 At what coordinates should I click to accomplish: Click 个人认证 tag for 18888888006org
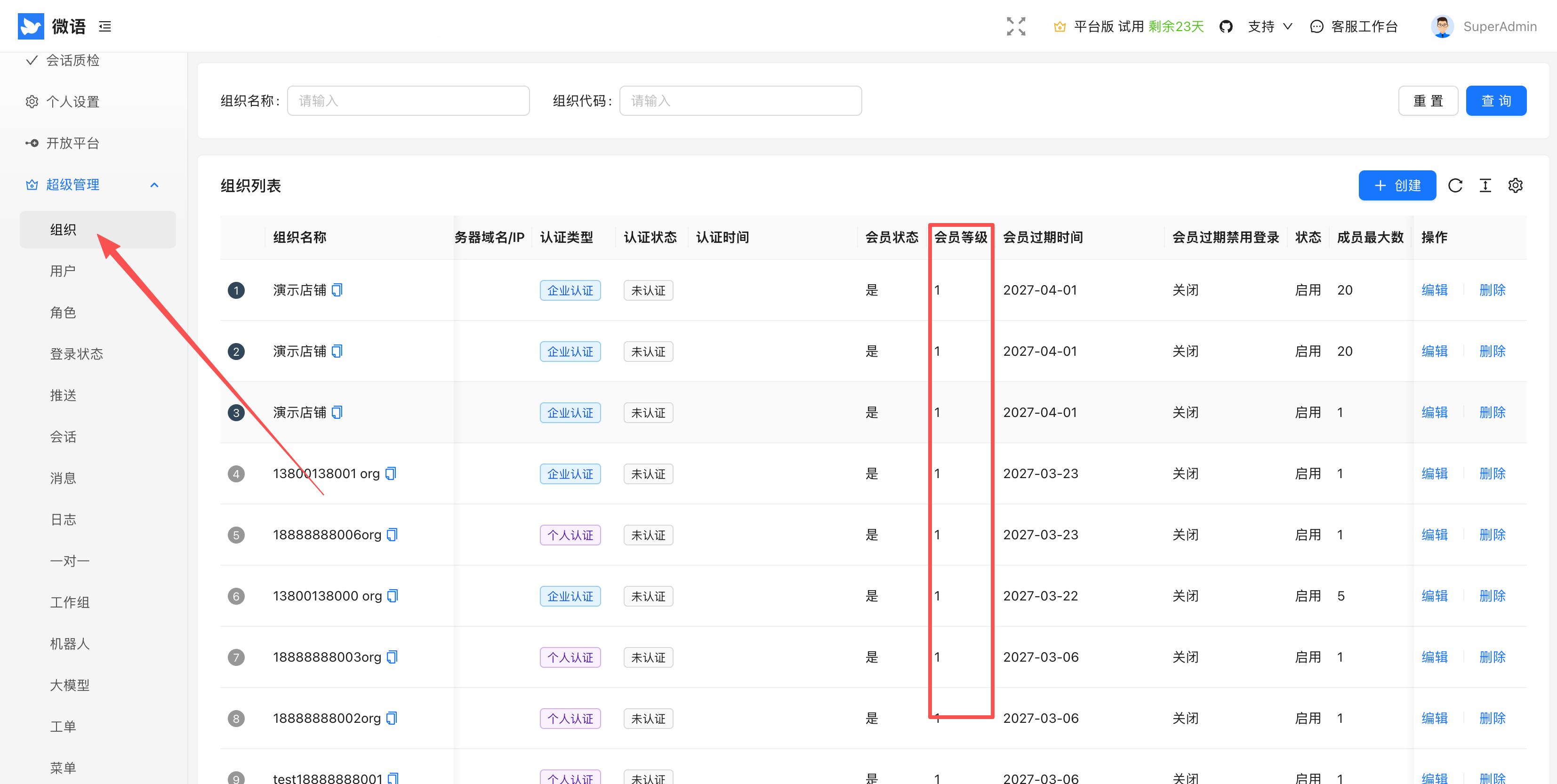(570, 535)
